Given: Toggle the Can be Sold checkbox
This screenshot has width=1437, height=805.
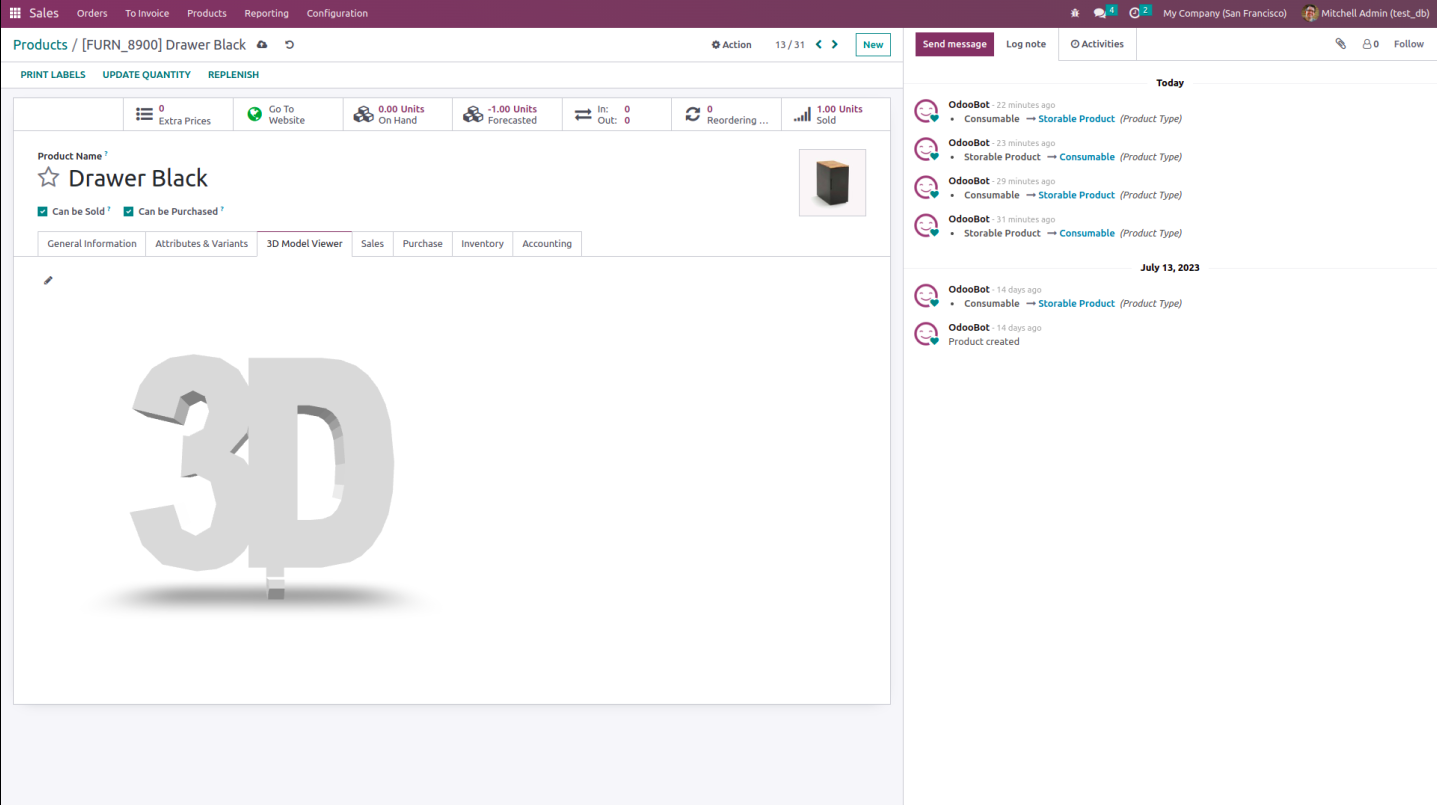Looking at the screenshot, I should pyautogui.click(x=43, y=211).
